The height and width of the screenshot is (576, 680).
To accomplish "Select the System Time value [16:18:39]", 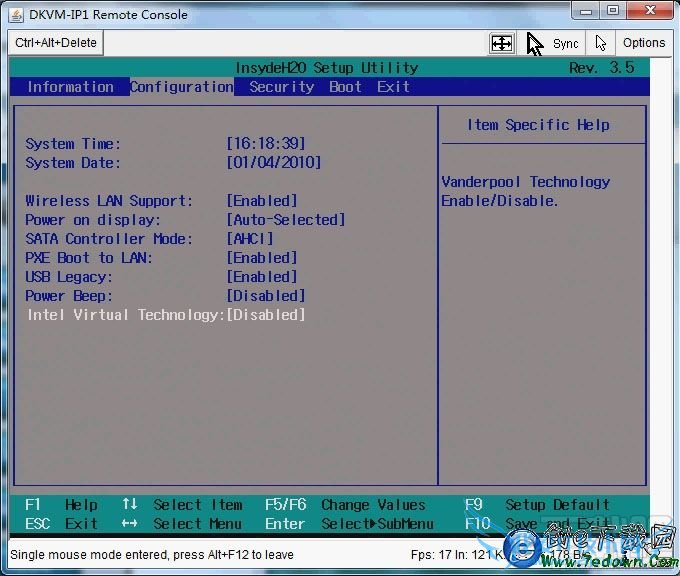I will [266, 143].
